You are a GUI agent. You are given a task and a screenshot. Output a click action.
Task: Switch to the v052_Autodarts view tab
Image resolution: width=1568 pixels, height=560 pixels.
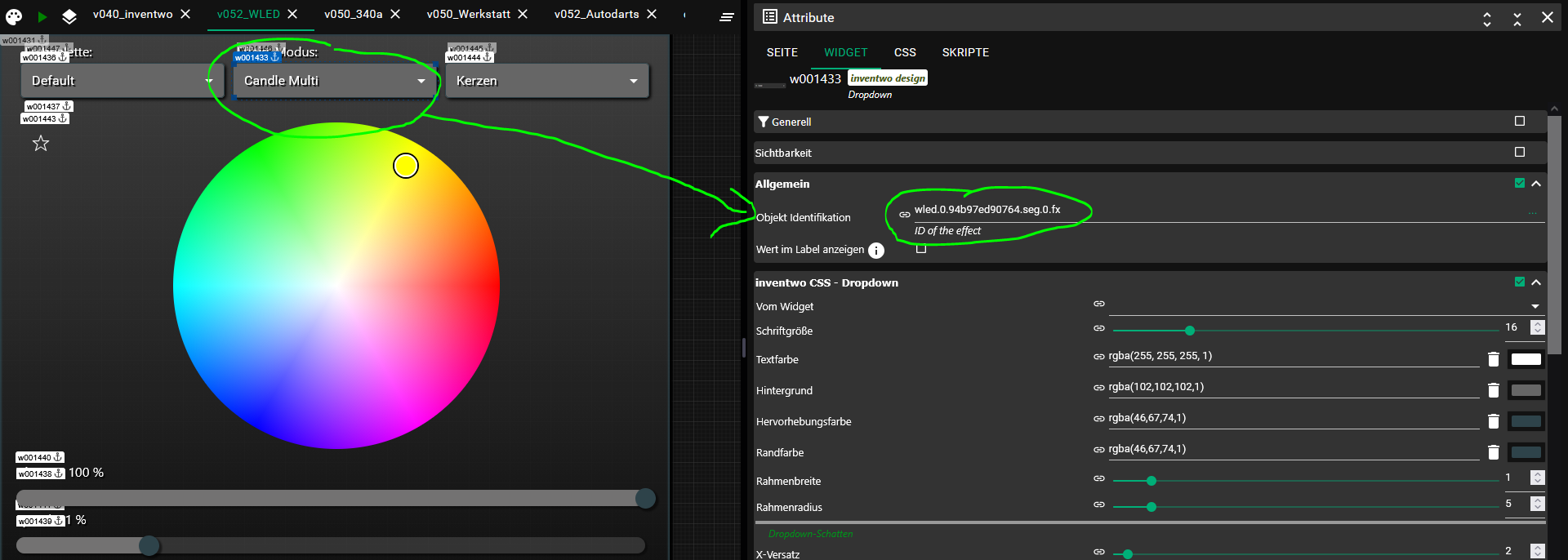point(596,14)
